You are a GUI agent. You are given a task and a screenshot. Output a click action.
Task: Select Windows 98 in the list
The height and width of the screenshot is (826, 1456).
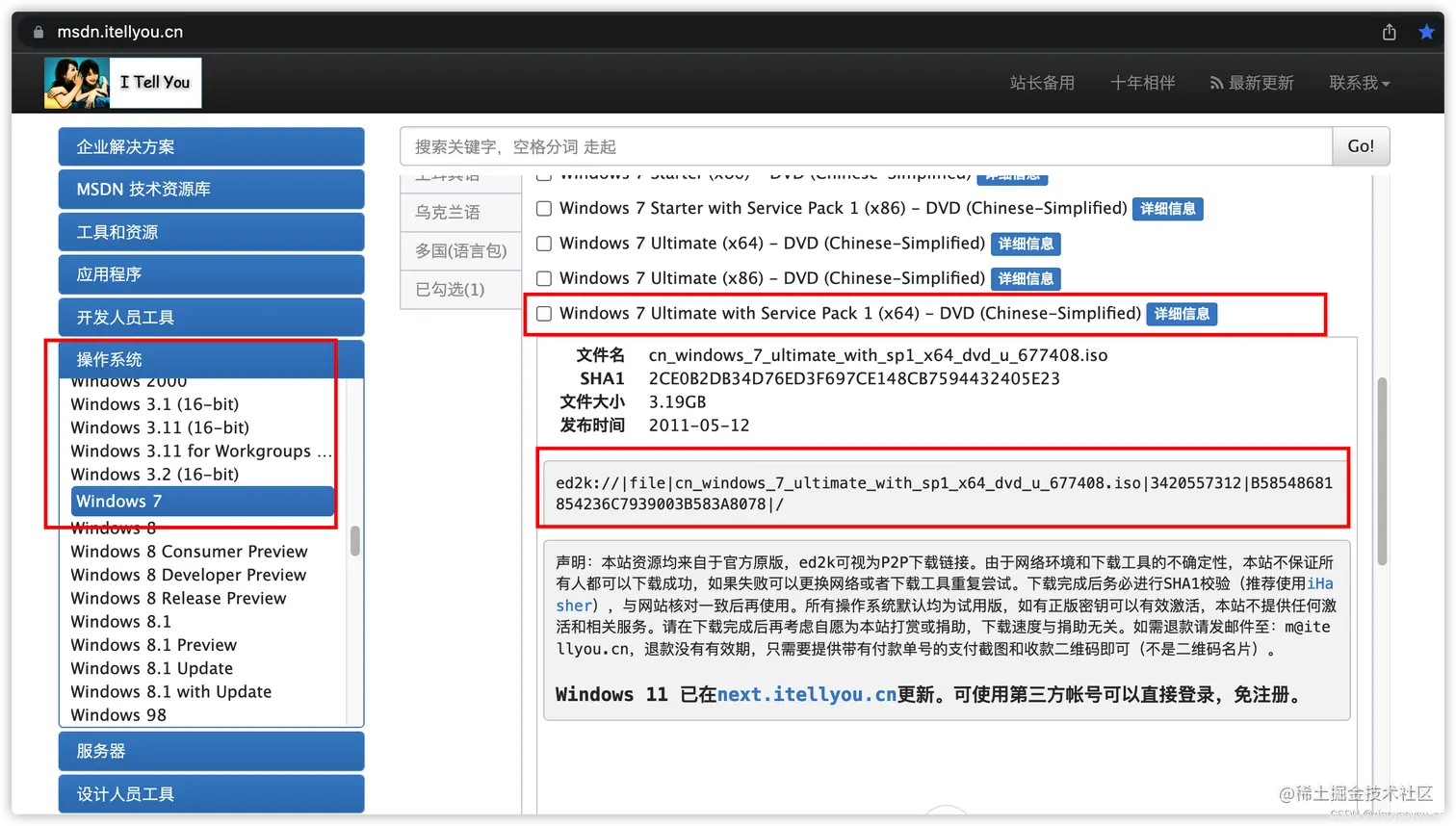(x=118, y=714)
